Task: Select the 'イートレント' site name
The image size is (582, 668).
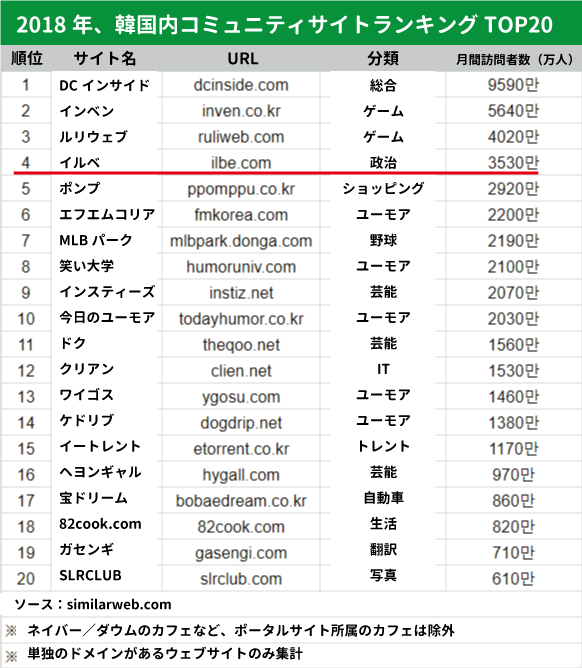Action: point(100,446)
